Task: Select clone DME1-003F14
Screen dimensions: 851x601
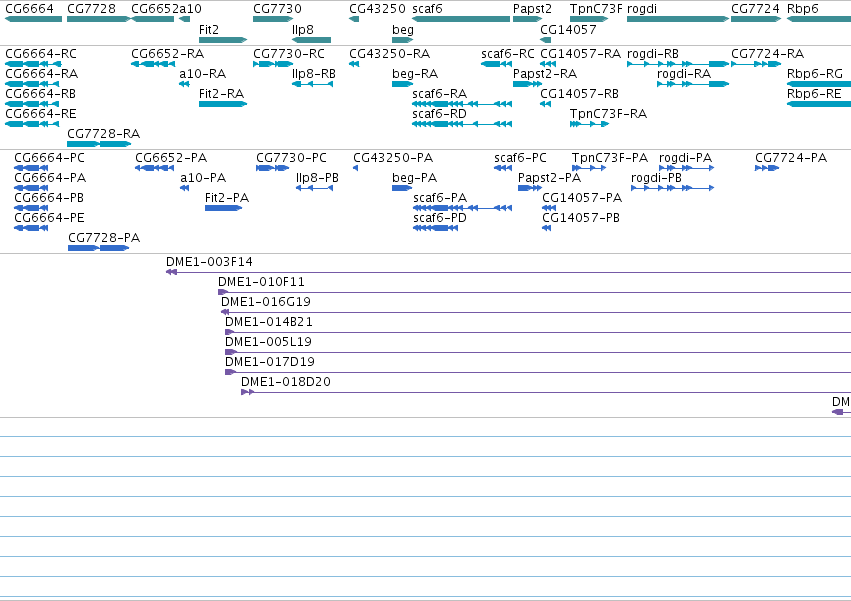Action: (209, 262)
